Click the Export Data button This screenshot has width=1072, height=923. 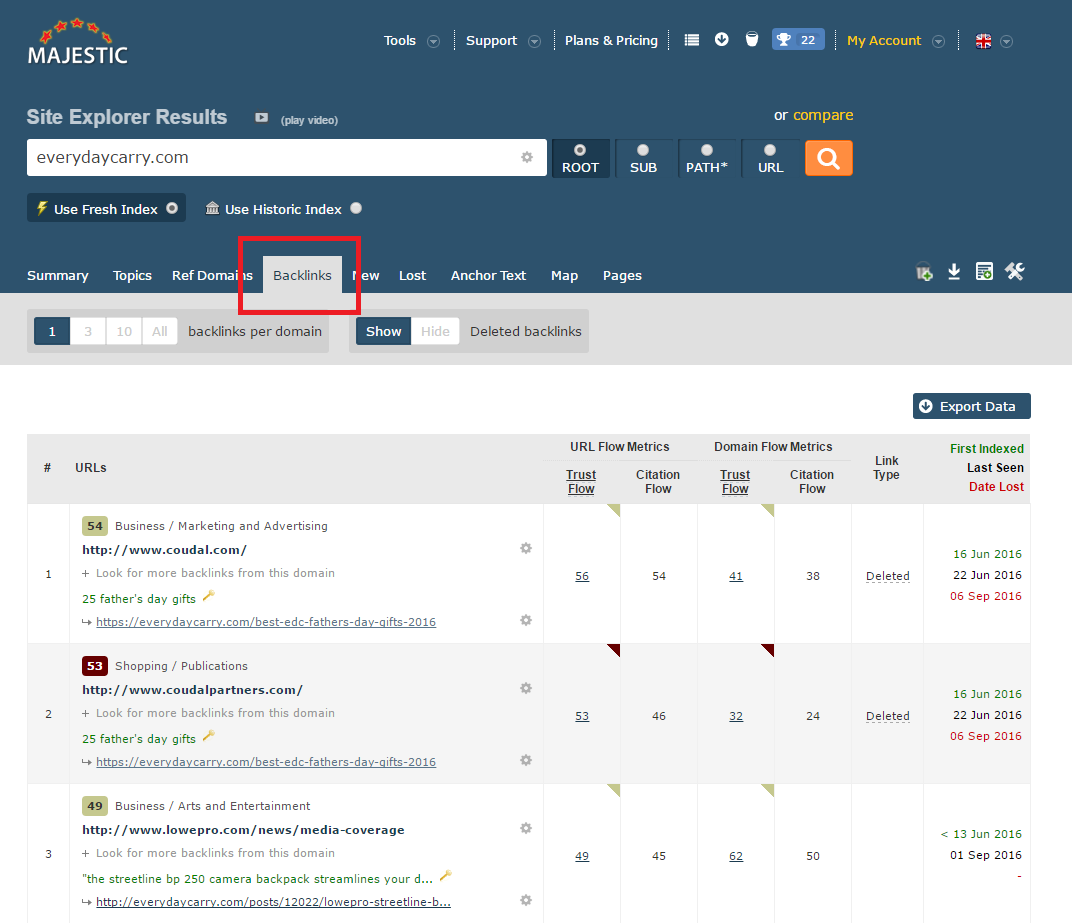(x=971, y=406)
